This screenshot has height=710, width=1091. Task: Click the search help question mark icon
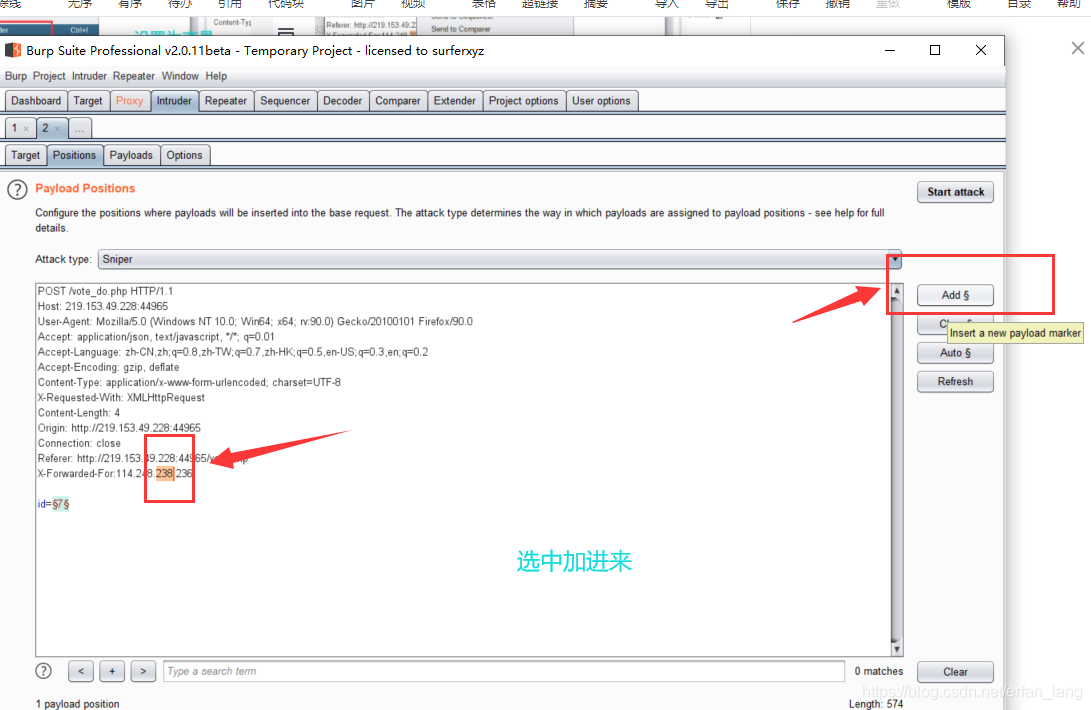click(43, 671)
